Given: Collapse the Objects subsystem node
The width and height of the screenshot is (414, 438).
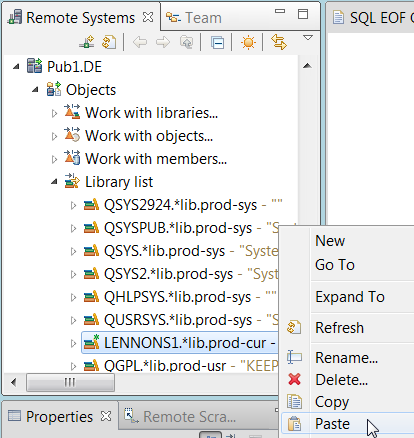Looking at the screenshot, I should (x=35, y=90).
